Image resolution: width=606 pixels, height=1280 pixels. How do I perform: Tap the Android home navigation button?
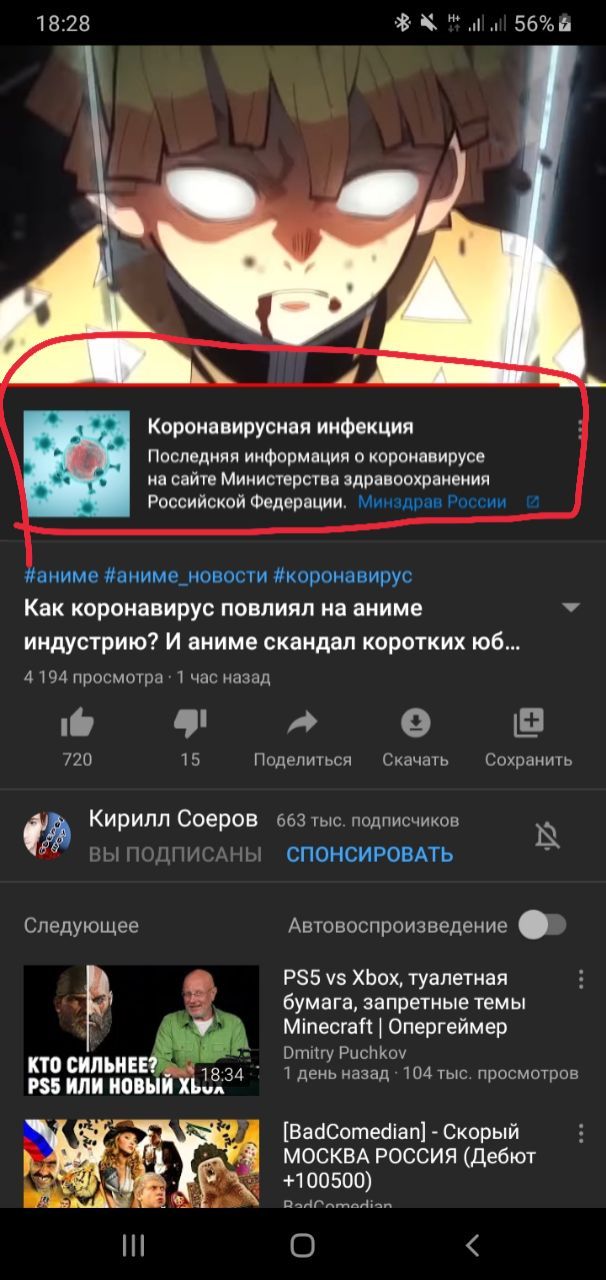click(x=302, y=1244)
